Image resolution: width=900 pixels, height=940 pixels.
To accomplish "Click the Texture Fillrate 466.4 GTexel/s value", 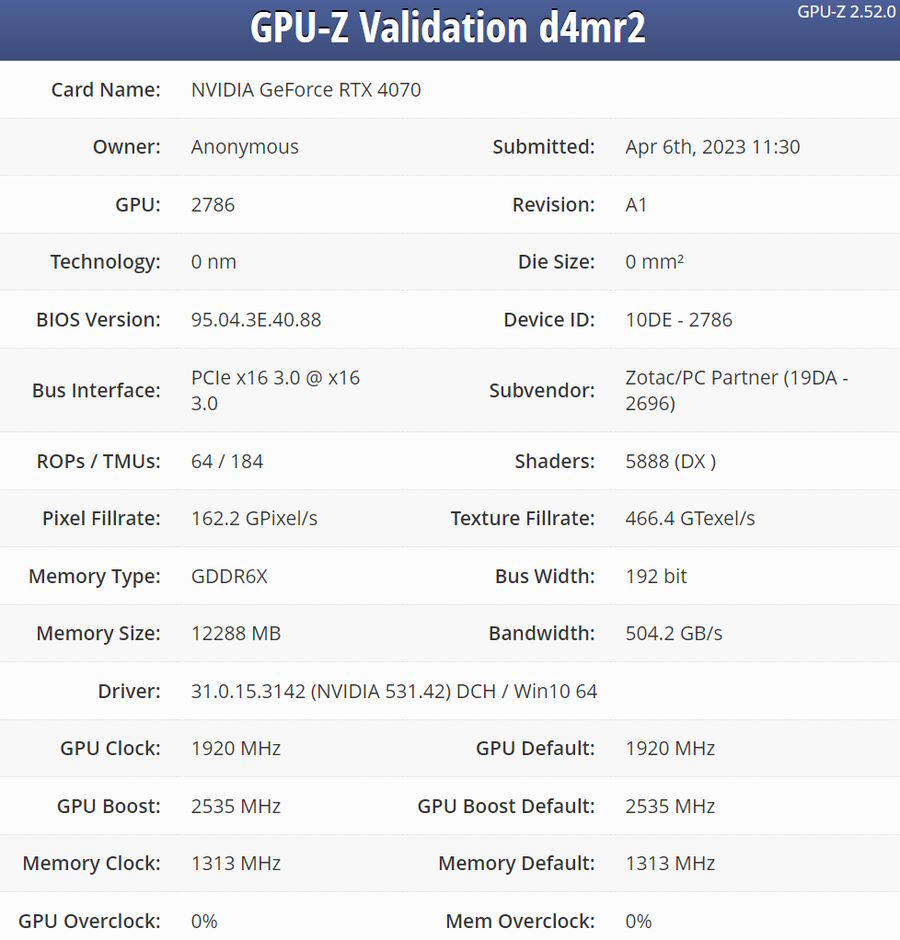I will (690, 519).
